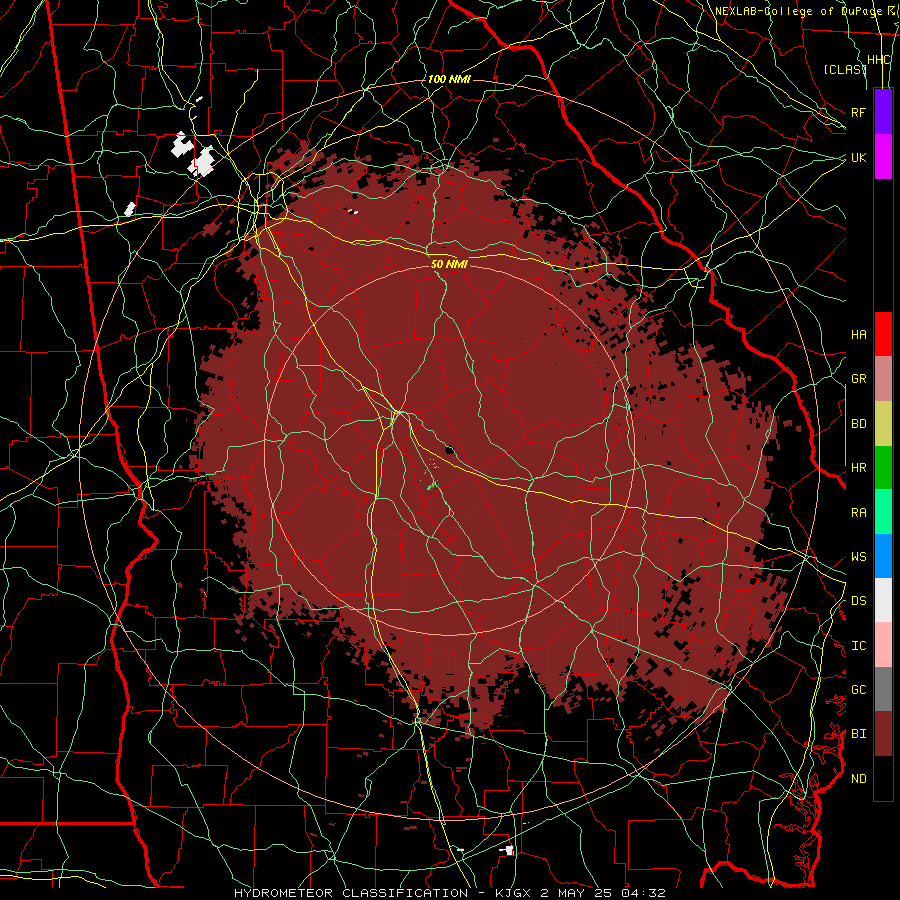Screen dimensions: 900x900
Task: Click the GR legend label
Action: [x=858, y=379]
